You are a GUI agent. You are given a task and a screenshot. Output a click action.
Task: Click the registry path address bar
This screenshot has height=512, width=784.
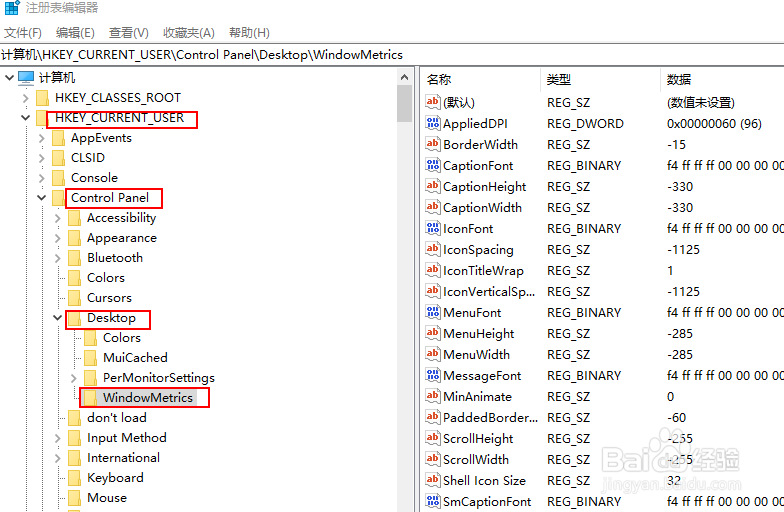[392, 54]
